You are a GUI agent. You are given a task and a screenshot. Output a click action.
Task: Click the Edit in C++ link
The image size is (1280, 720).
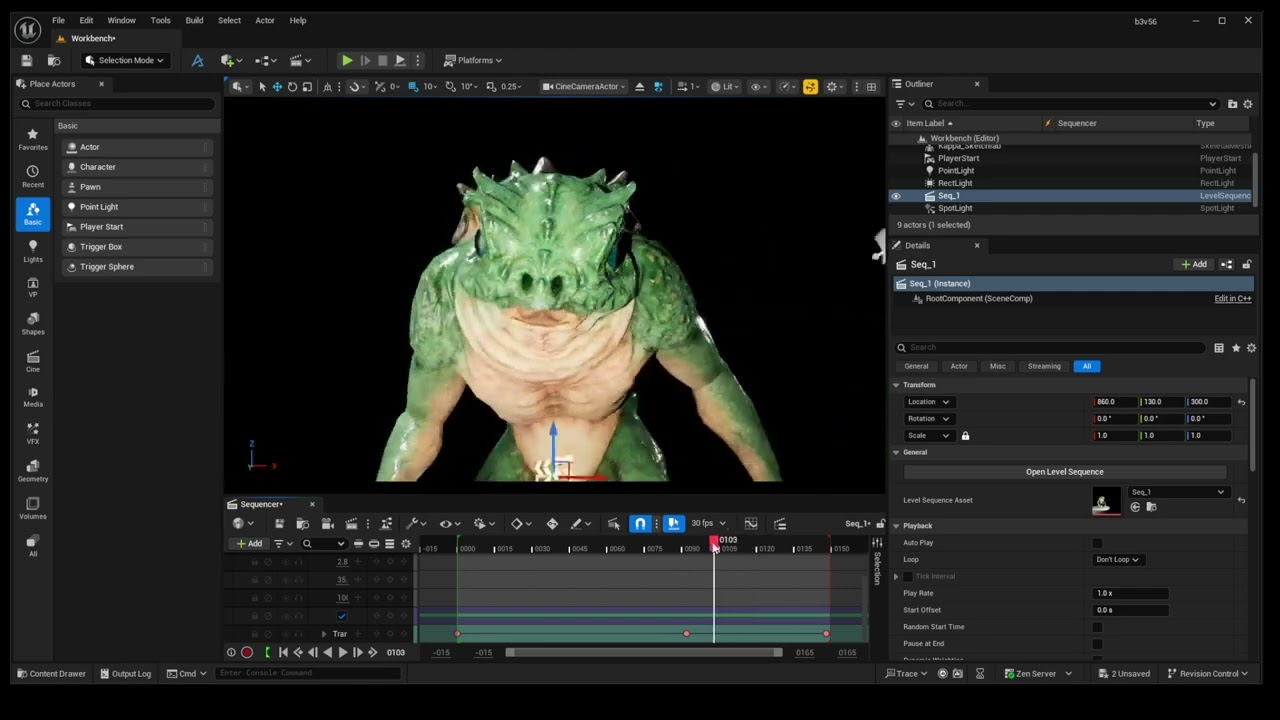(1232, 299)
